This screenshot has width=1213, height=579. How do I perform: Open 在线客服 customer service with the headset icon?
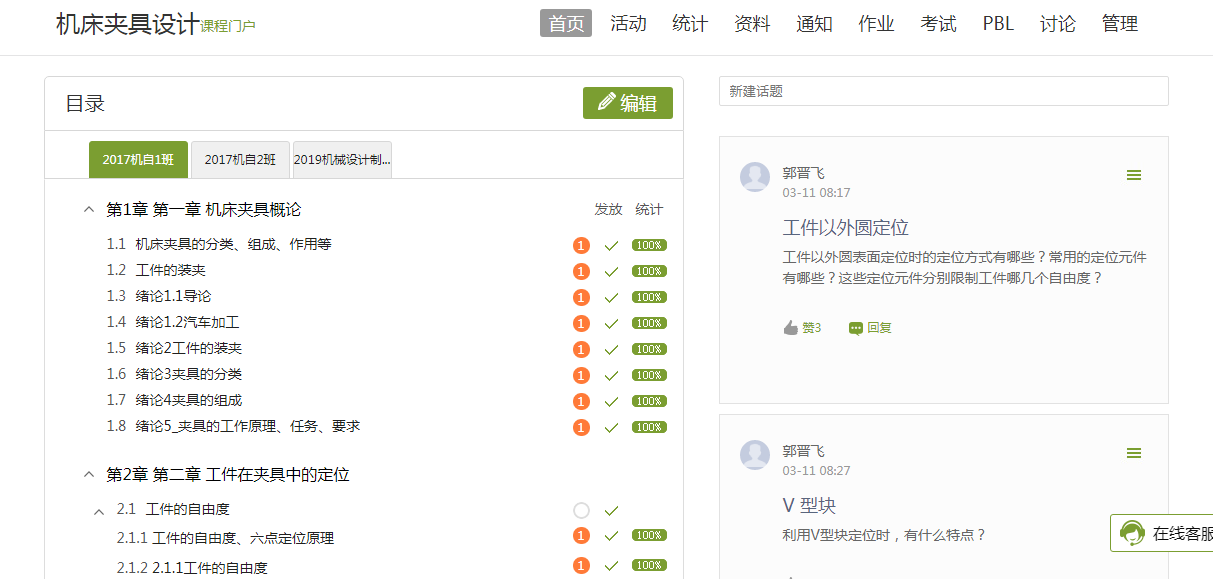[x=1131, y=533]
